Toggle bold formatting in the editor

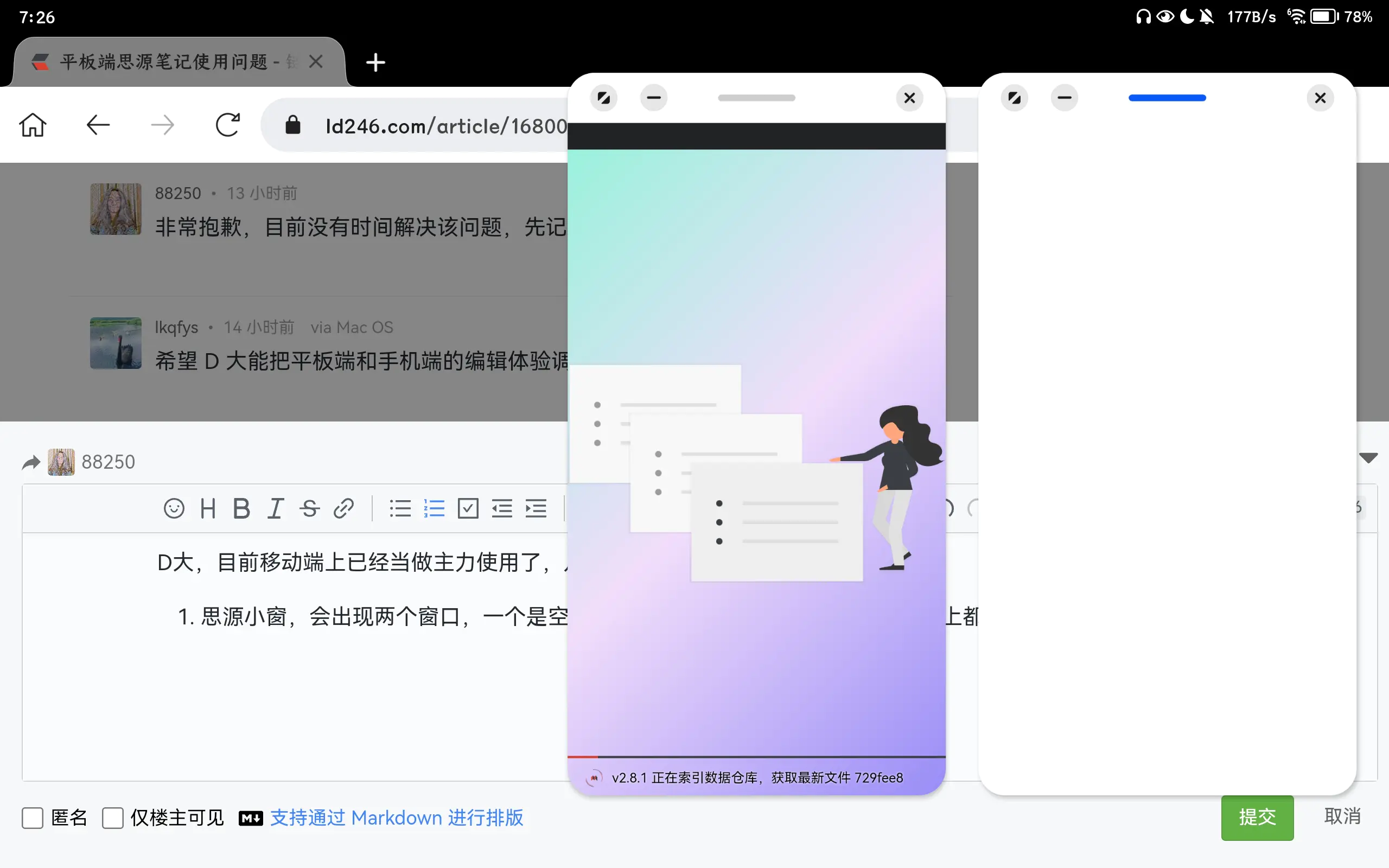[x=241, y=508]
